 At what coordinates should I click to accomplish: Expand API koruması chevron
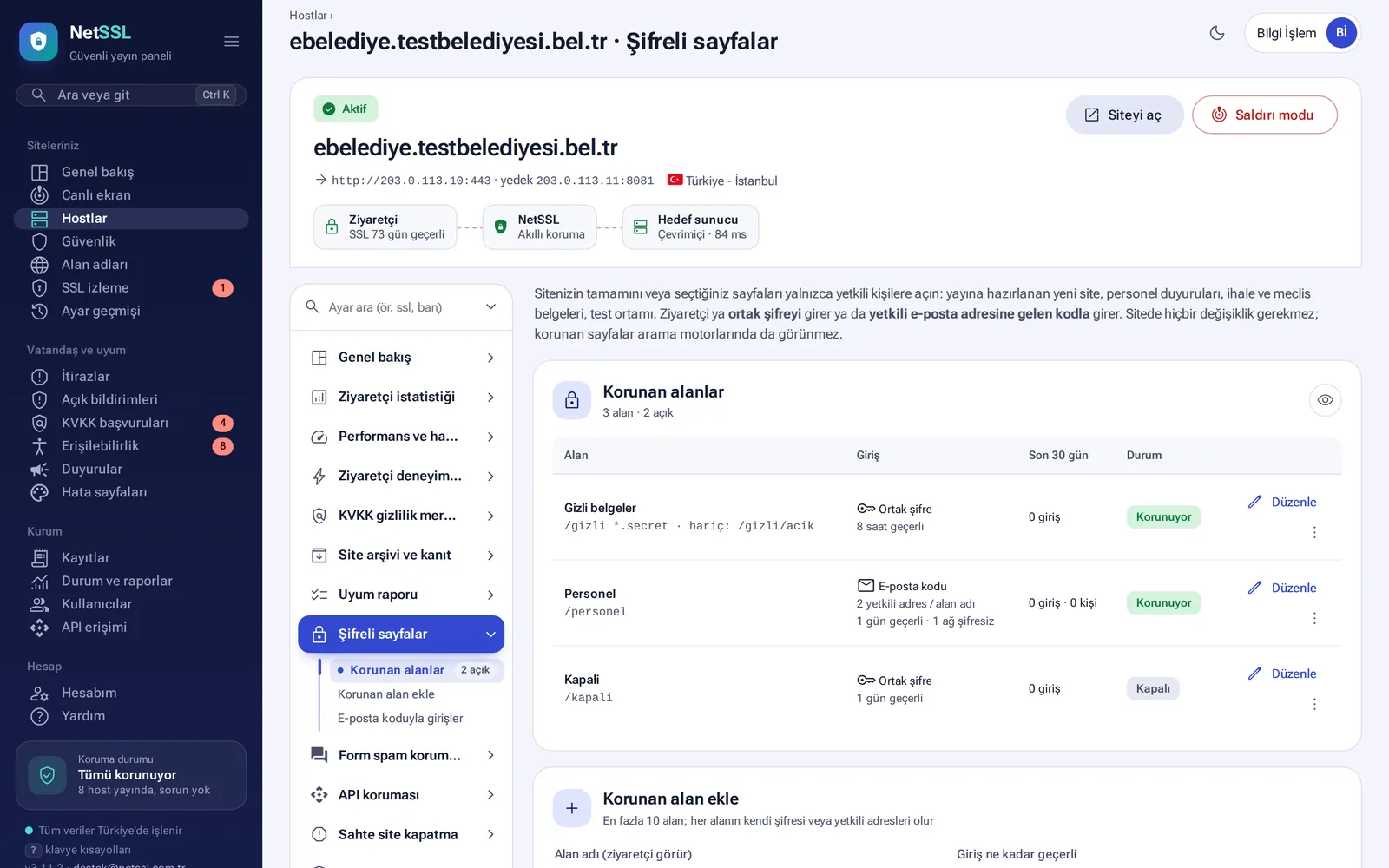pyautogui.click(x=490, y=795)
